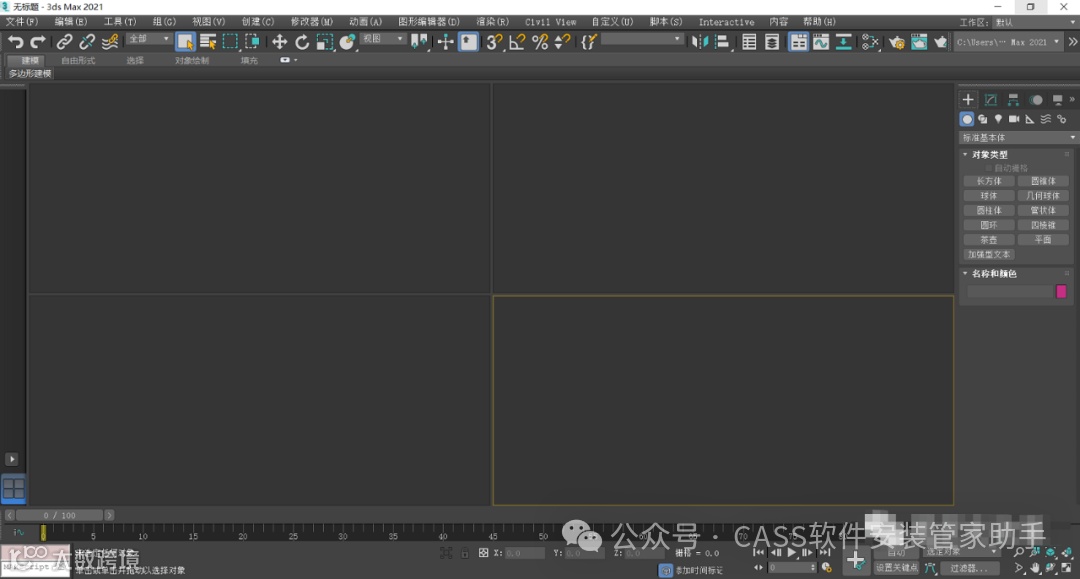The width and height of the screenshot is (1080, 579).
Task: Open the project path dropdown
Action: (1008, 42)
